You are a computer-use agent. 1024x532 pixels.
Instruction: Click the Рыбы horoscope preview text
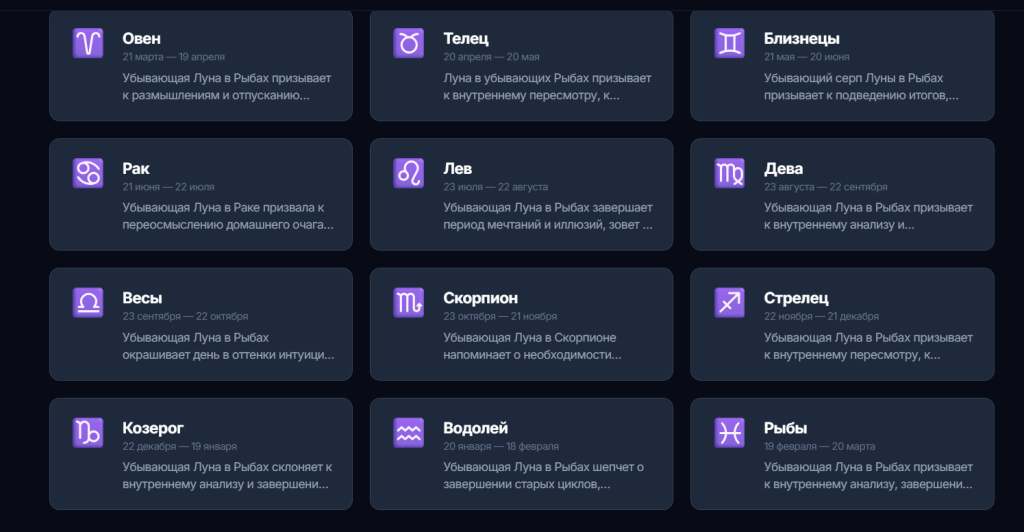click(x=868, y=475)
